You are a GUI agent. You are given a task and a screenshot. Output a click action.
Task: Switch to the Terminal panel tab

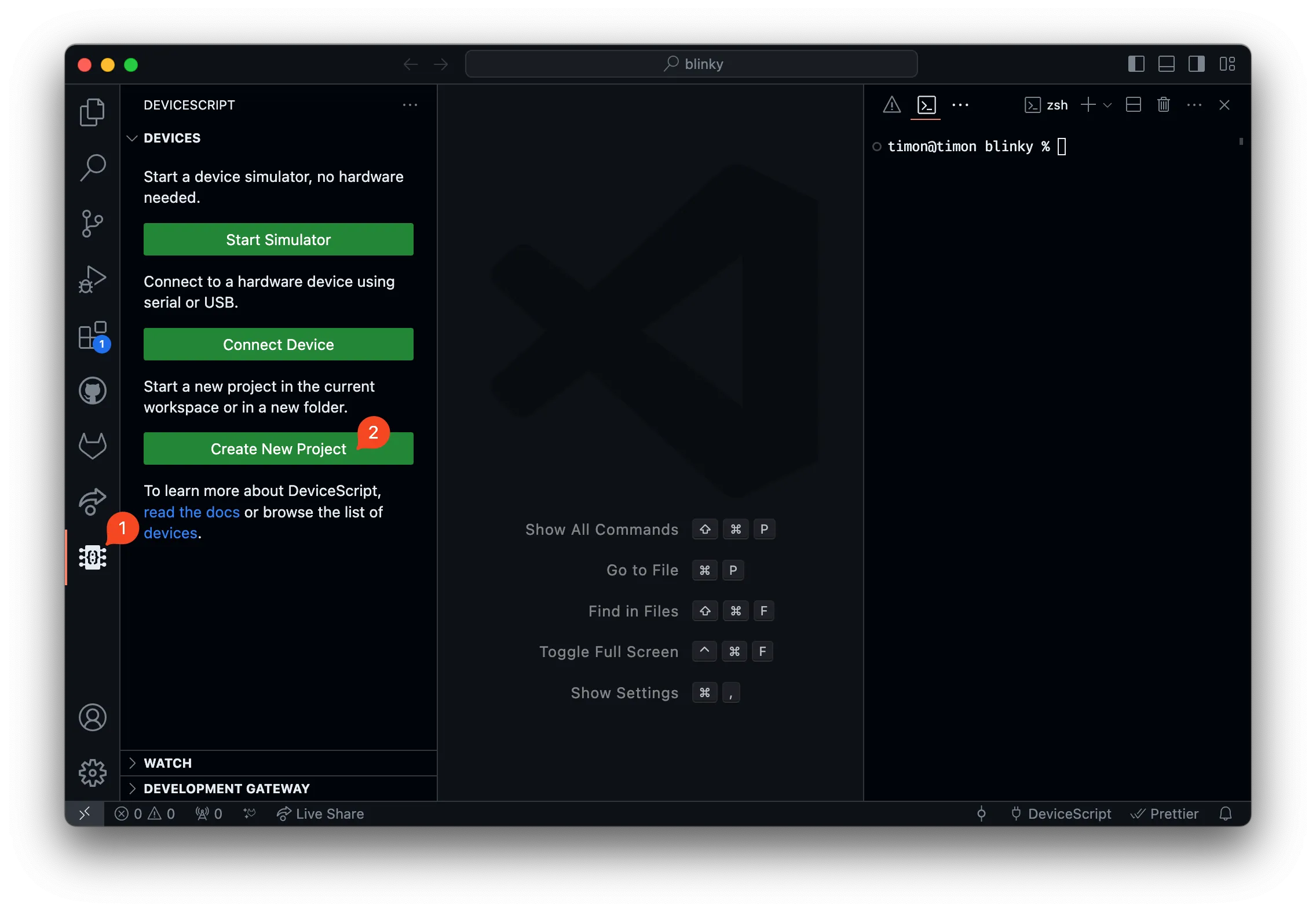point(926,105)
